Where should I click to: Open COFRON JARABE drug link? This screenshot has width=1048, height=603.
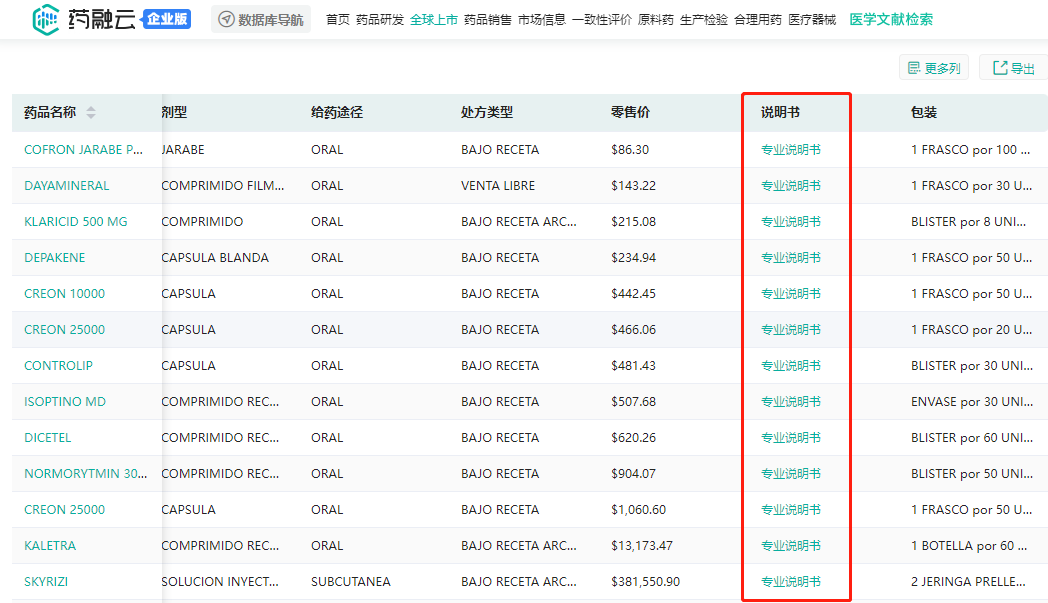(x=84, y=150)
